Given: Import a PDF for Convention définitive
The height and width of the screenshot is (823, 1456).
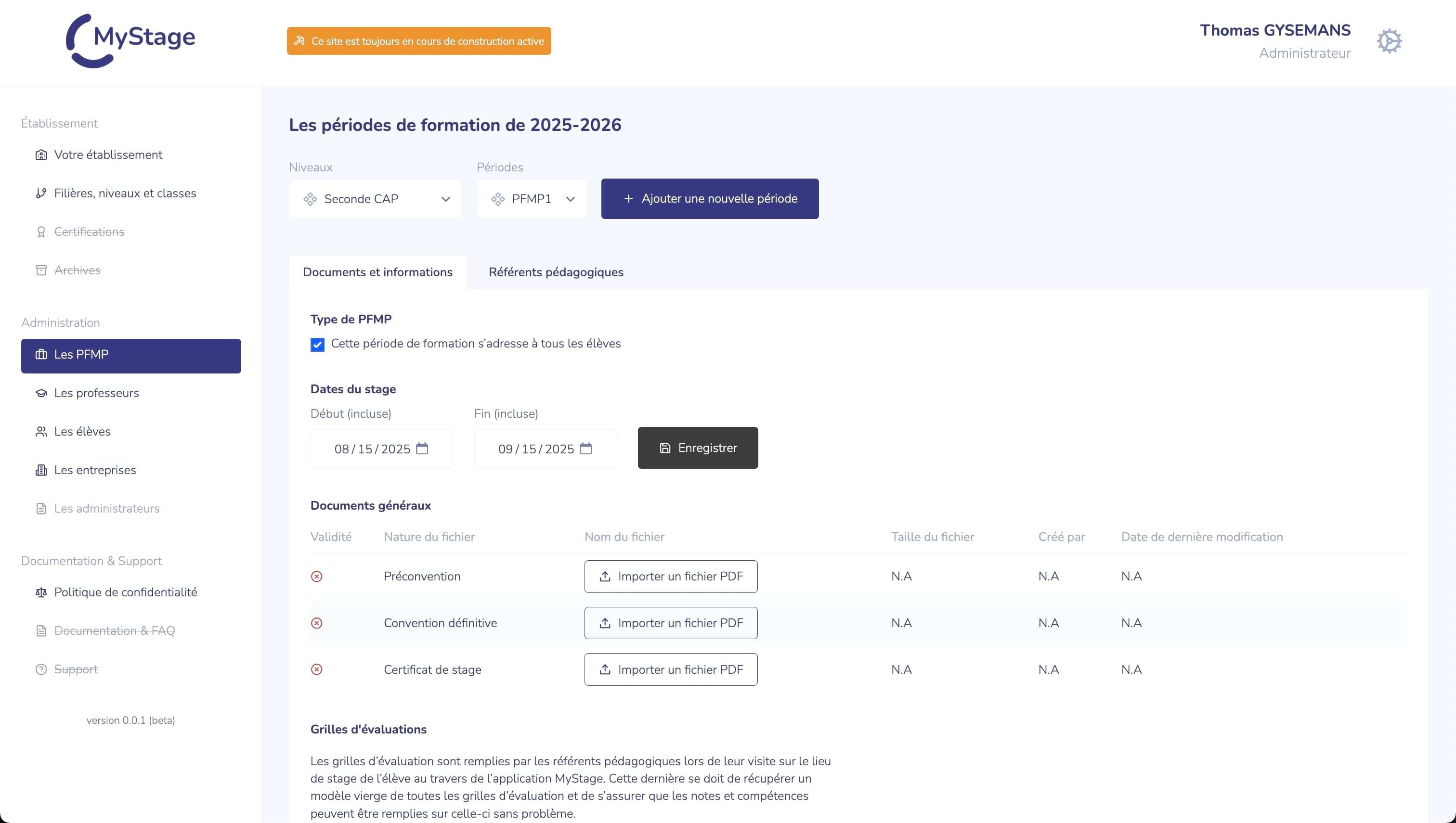Looking at the screenshot, I should coord(671,623).
